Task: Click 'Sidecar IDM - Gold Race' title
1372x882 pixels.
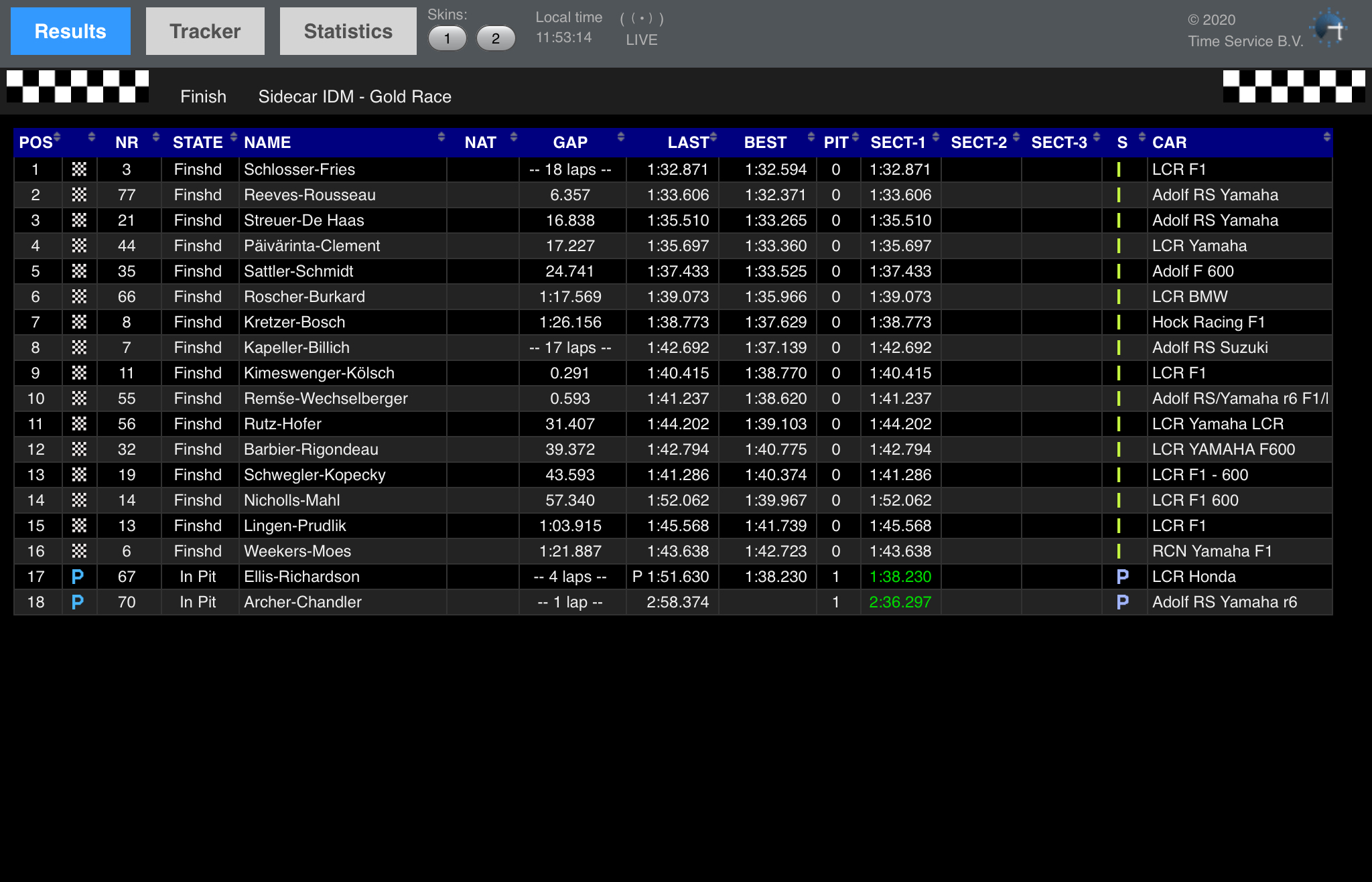Action: [x=355, y=96]
